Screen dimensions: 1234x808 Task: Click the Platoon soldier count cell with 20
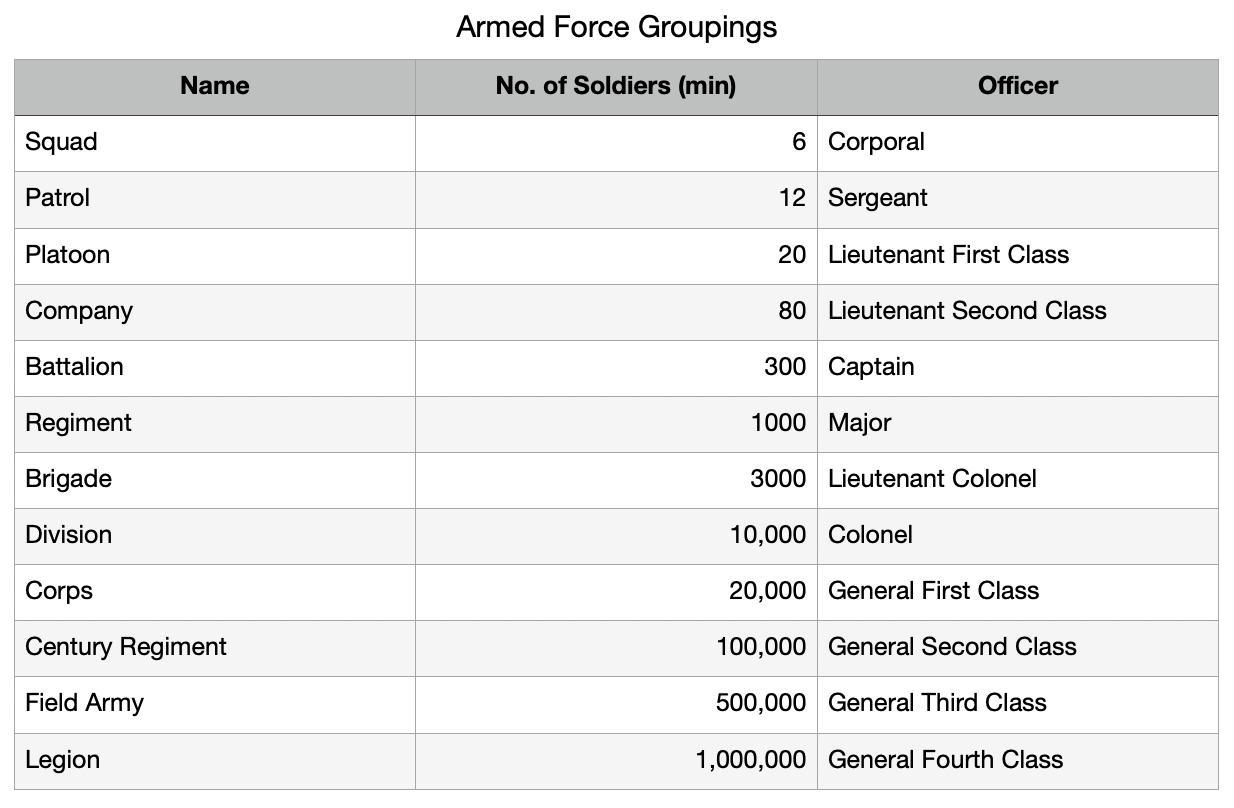(x=616, y=255)
